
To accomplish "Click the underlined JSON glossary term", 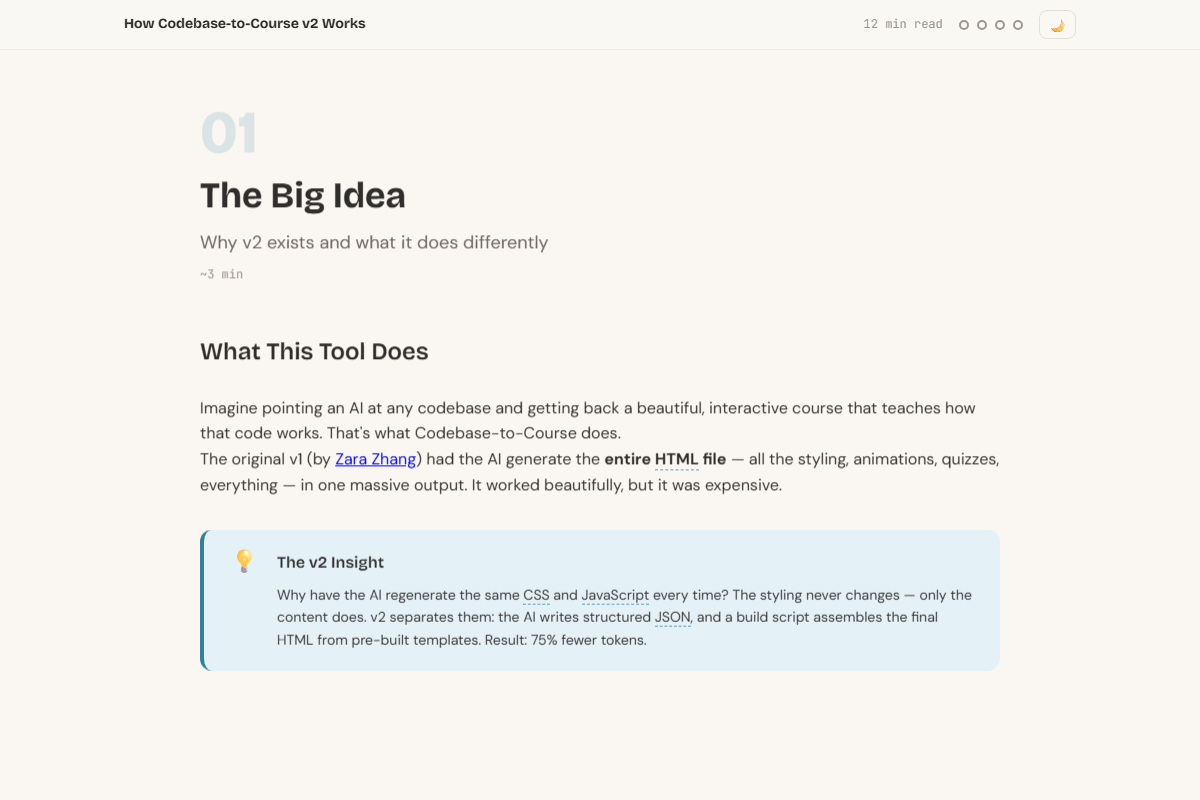I will pos(673,617).
